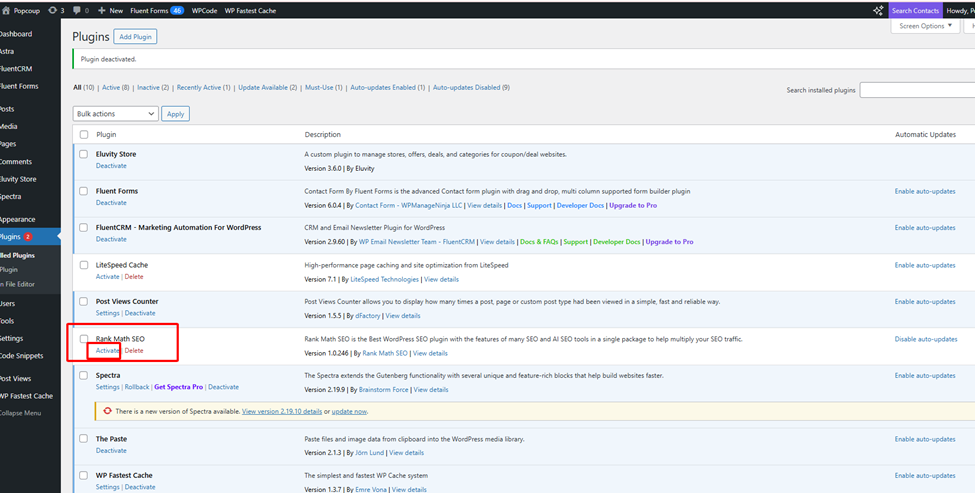
Task: Filter plugins by Must-Use (1)
Action: pos(323,88)
